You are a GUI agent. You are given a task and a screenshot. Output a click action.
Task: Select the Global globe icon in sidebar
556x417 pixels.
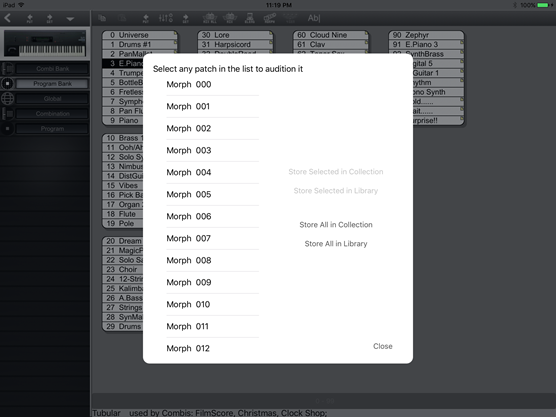[x=7, y=99]
